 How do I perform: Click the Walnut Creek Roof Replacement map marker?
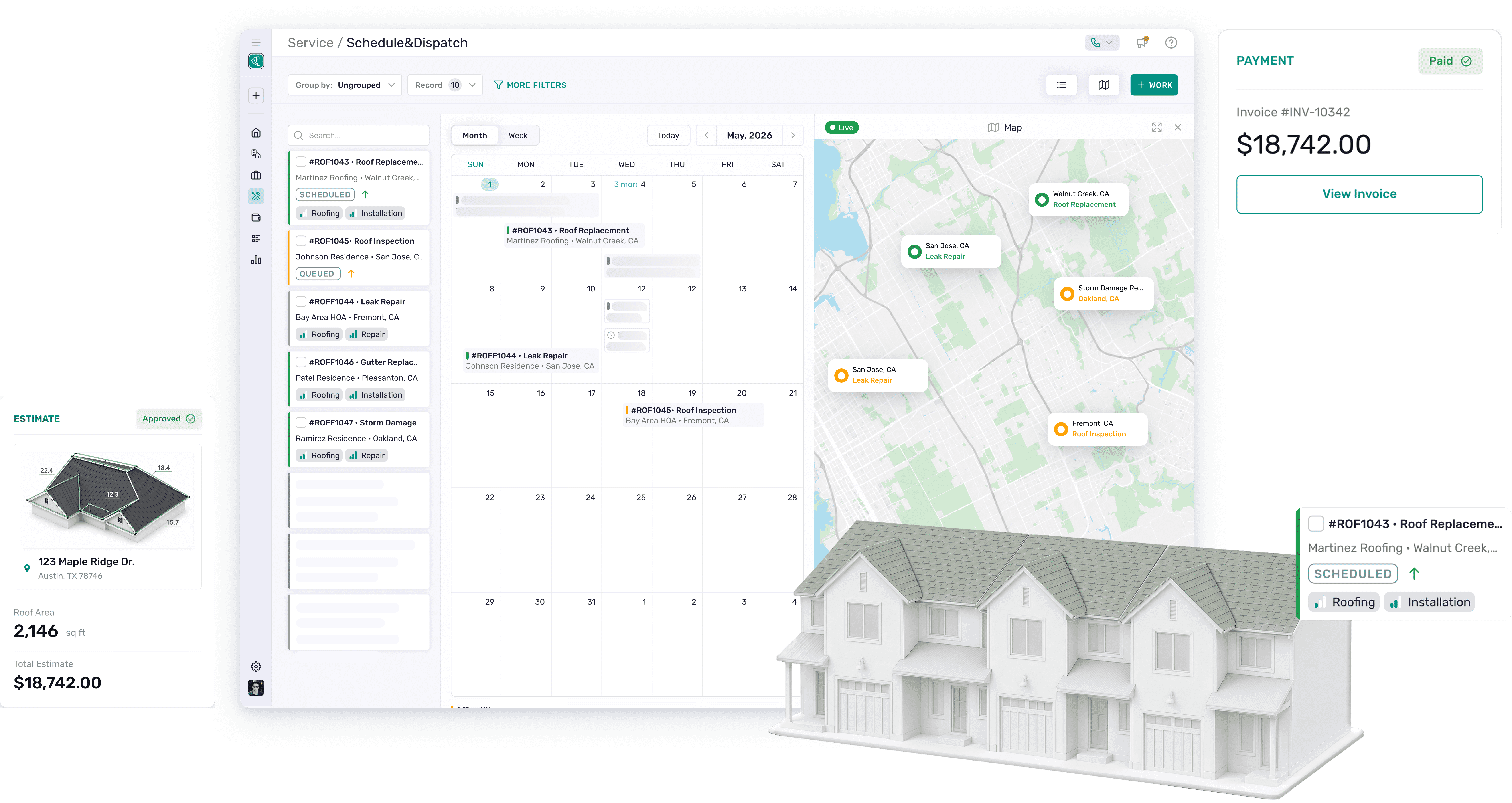1078,200
